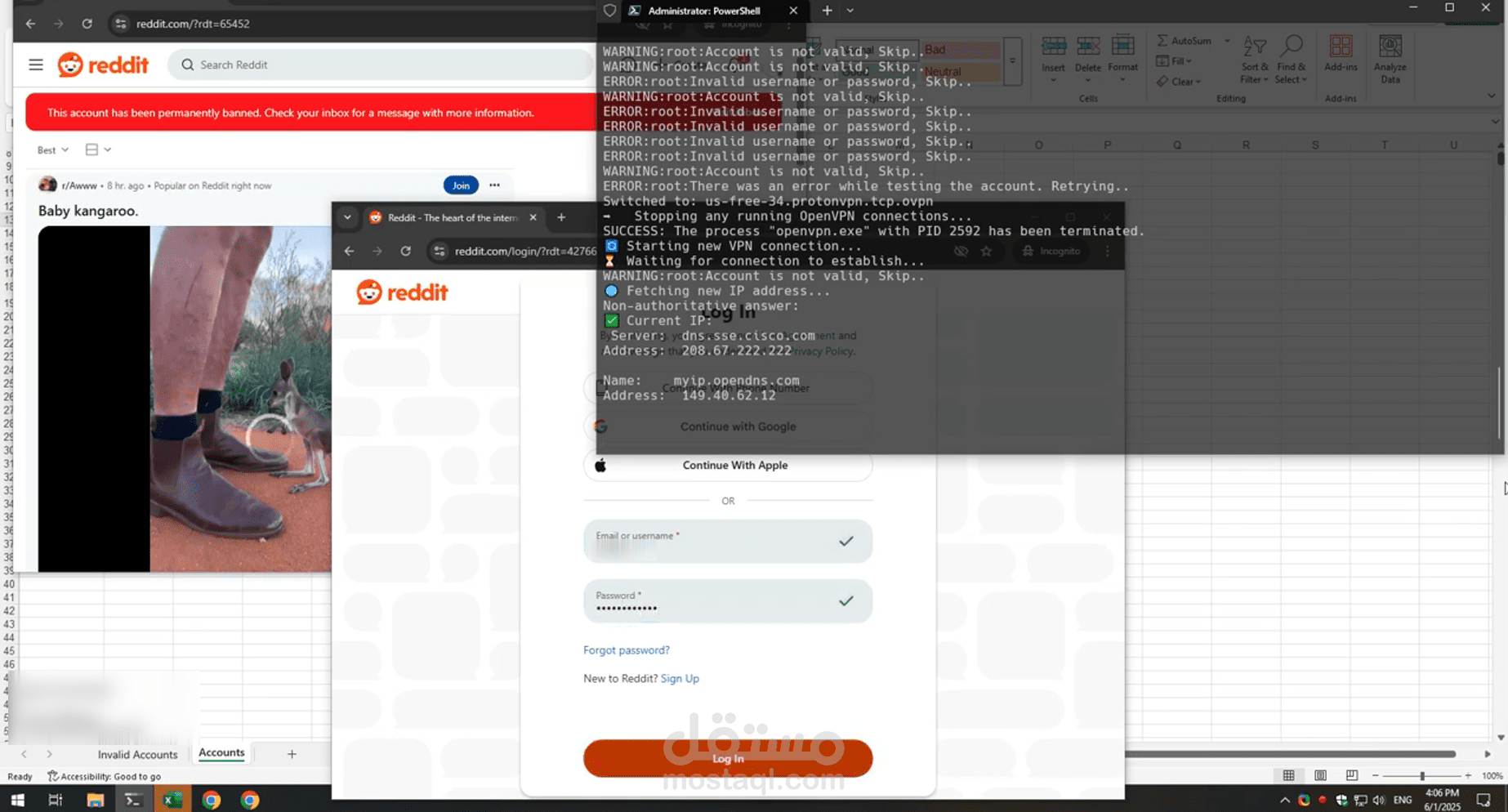
Task: Click the site info icon beside reddit.com/?rdt=65452
Action: coord(121,24)
